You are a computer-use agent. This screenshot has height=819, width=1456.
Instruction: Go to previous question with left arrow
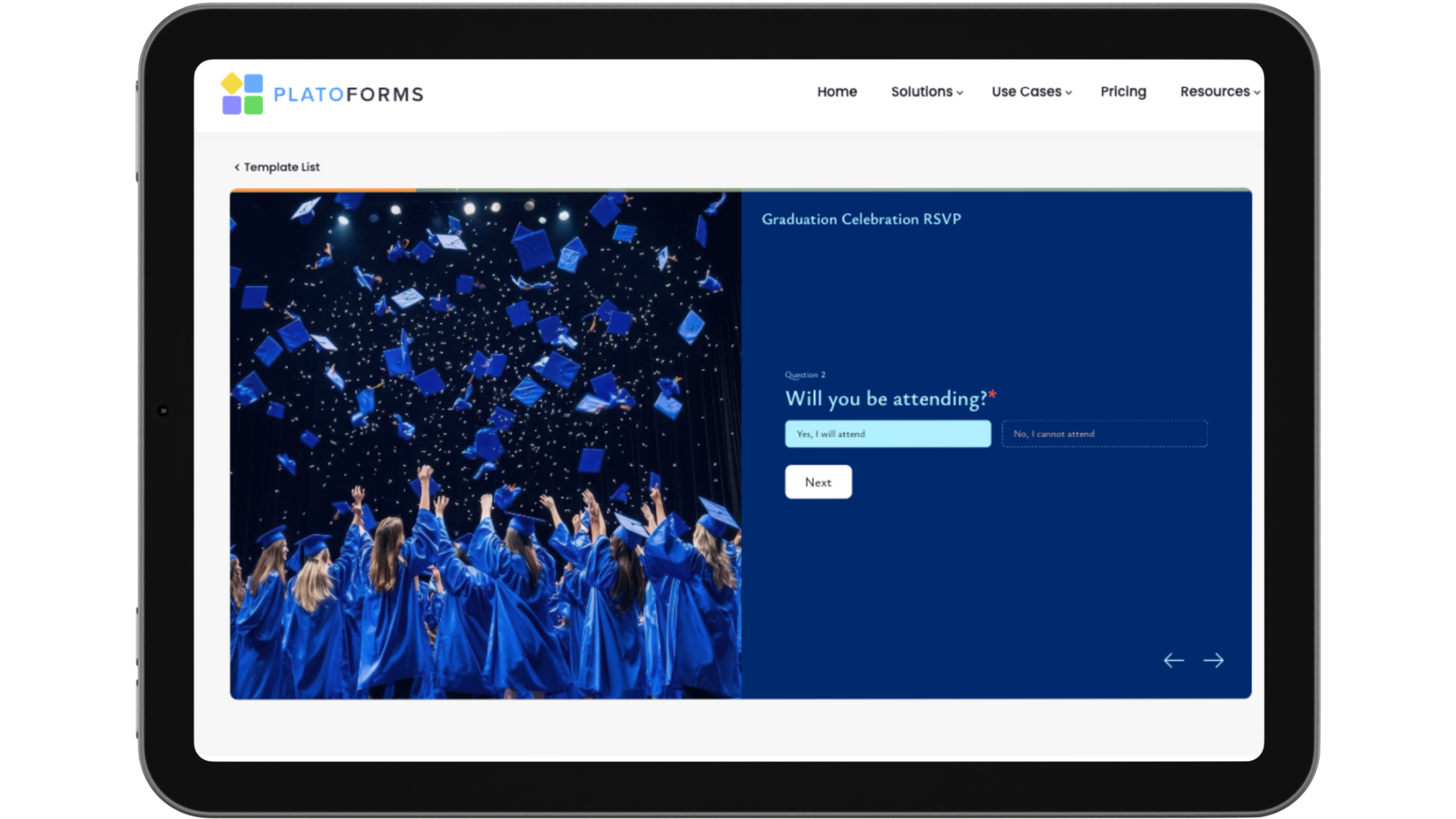(1174, 660)
